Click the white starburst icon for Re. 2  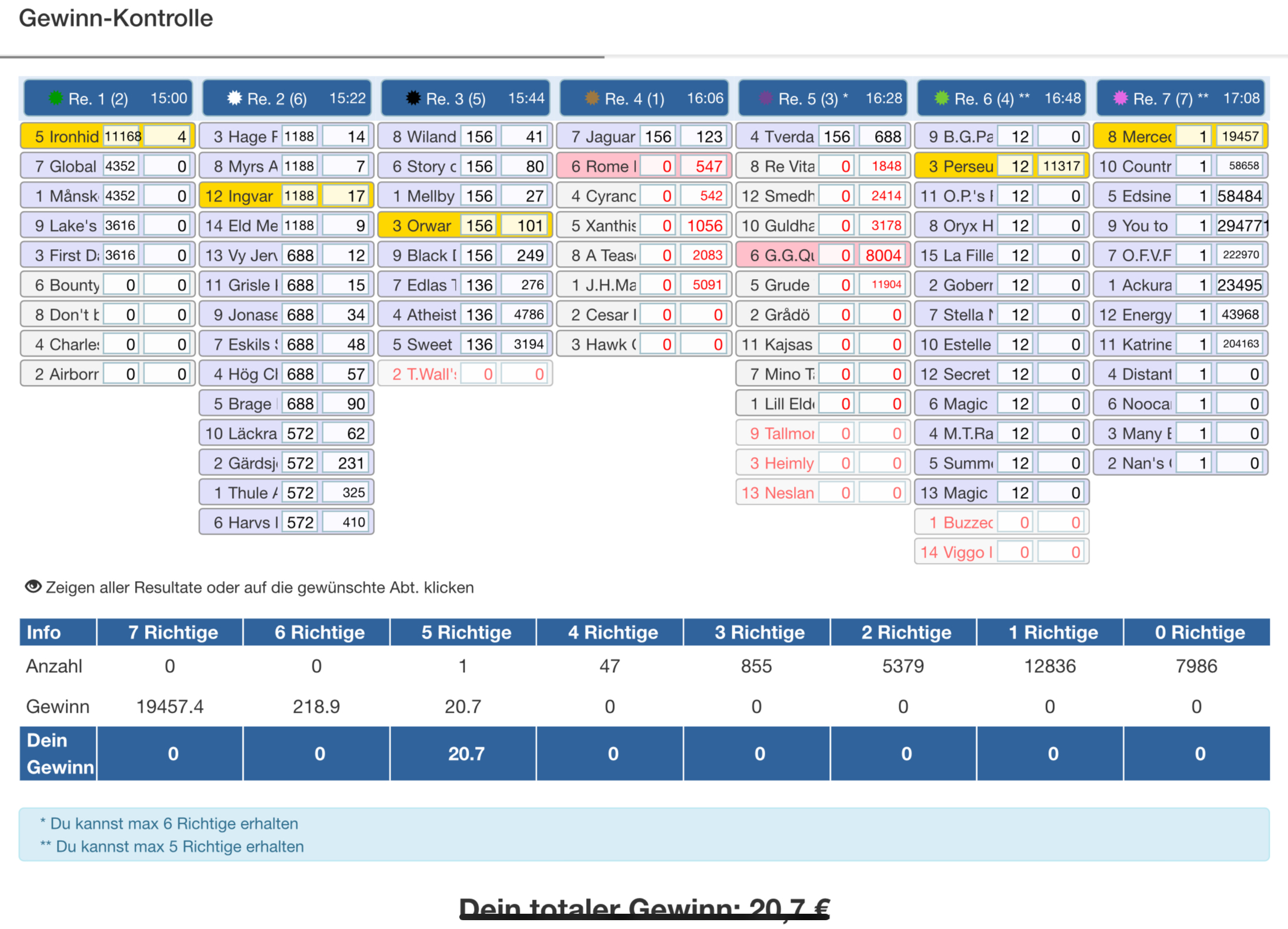tap(234, 98)
